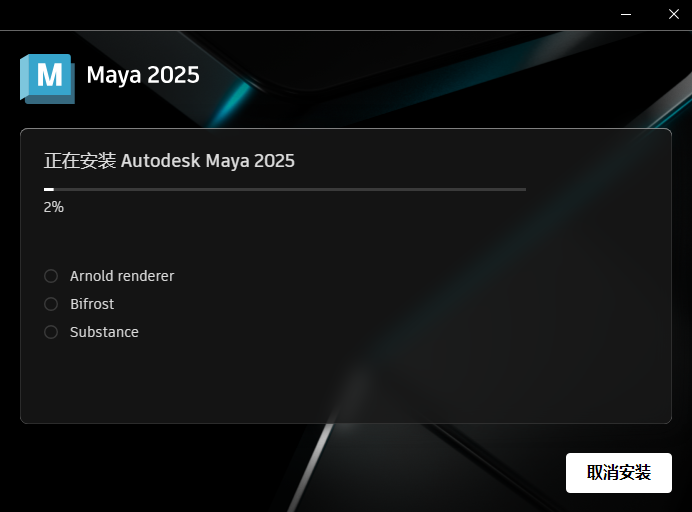Click the 正在安装 Autodesk Maya 2025 heading
692x512 pixels.
coord(169,161)
